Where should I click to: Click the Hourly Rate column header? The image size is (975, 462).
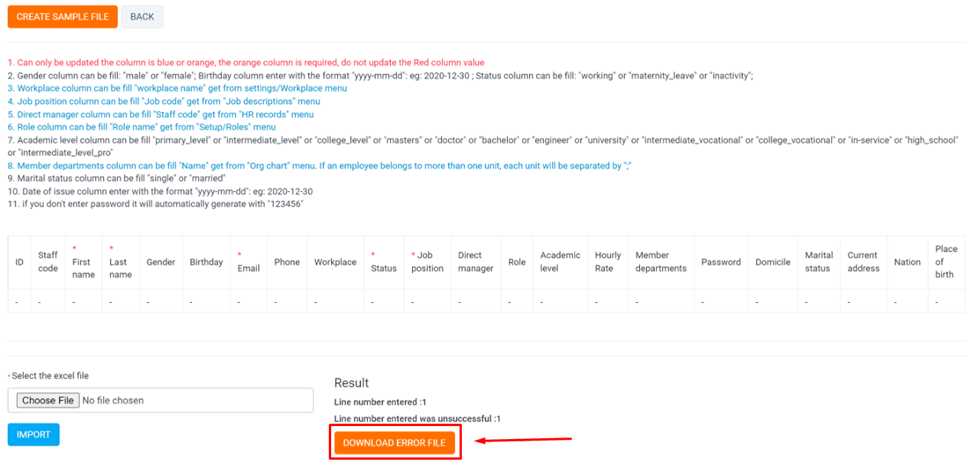point(607,262)
